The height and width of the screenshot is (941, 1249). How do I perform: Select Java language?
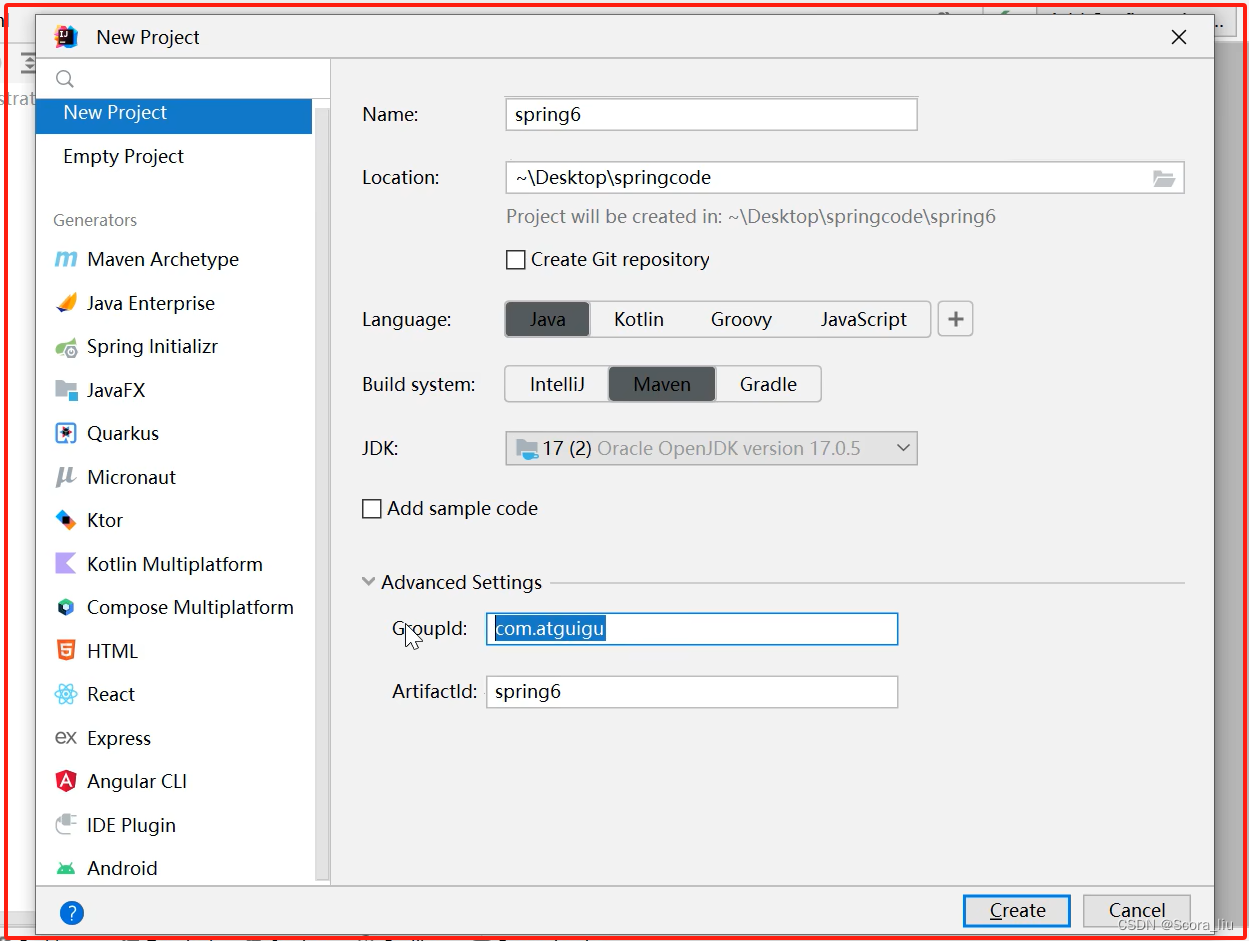tap(548, 320)
